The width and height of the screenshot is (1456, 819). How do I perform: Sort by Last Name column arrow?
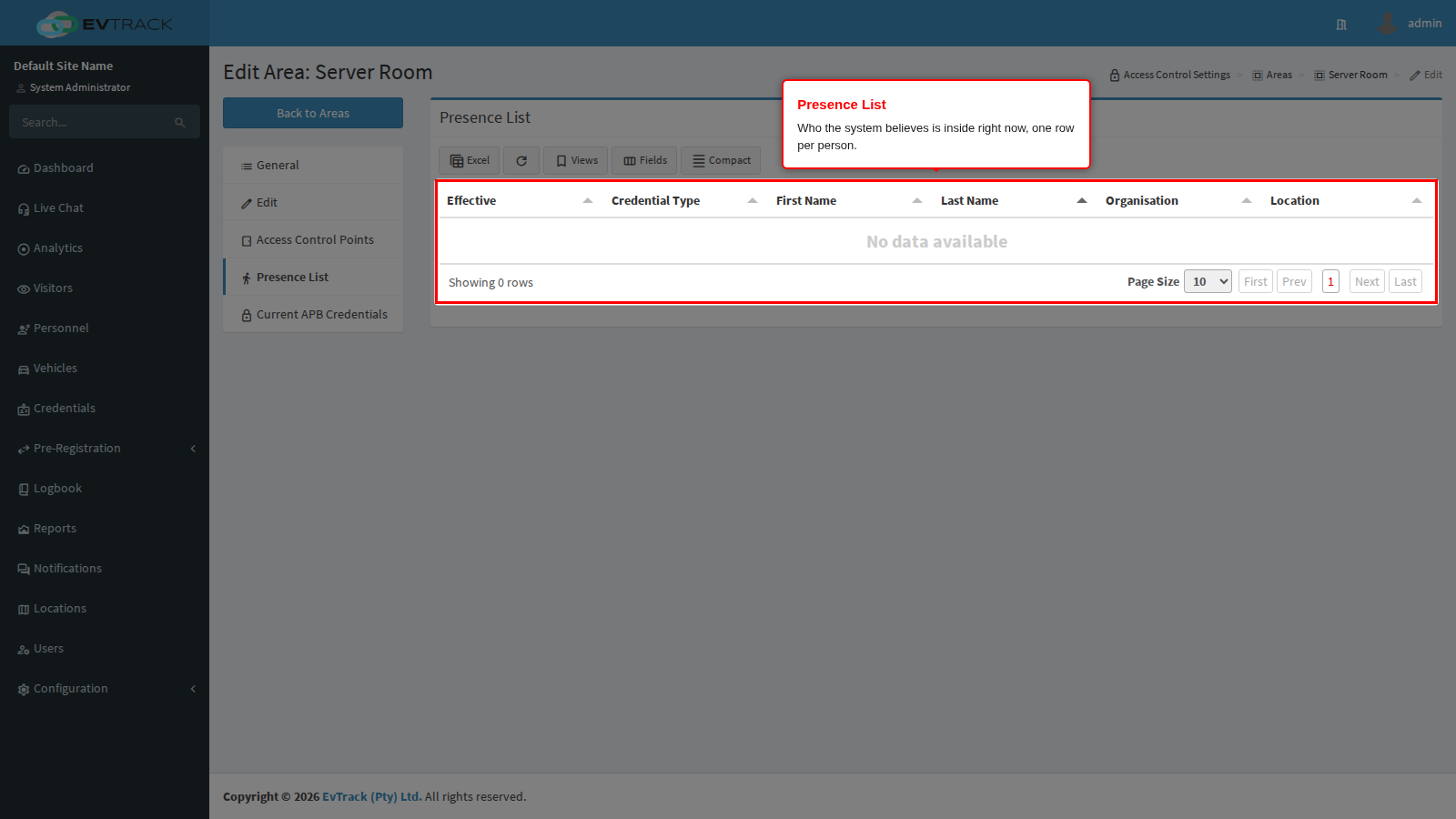pyautogui.click(x=1082, y=201)
